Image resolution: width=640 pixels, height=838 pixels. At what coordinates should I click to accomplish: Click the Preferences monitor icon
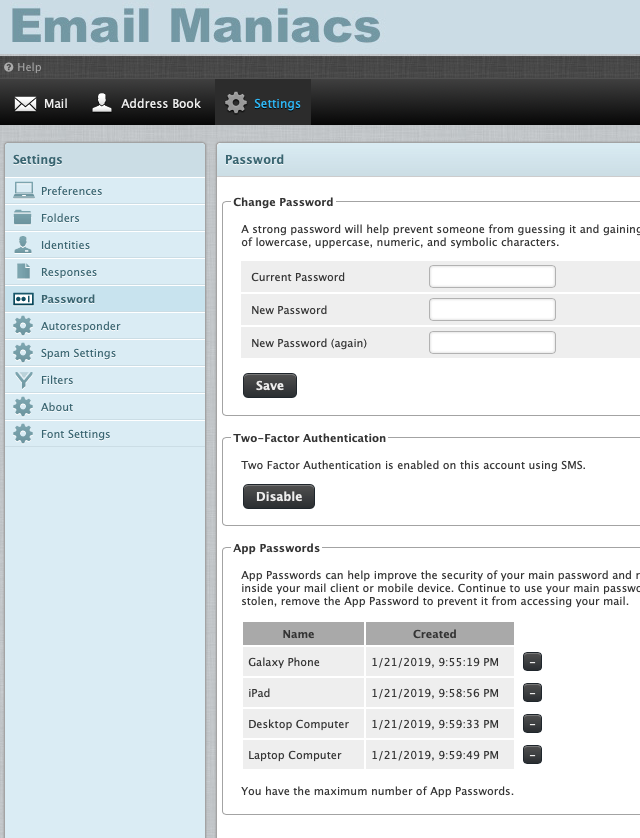pos(24,190)
